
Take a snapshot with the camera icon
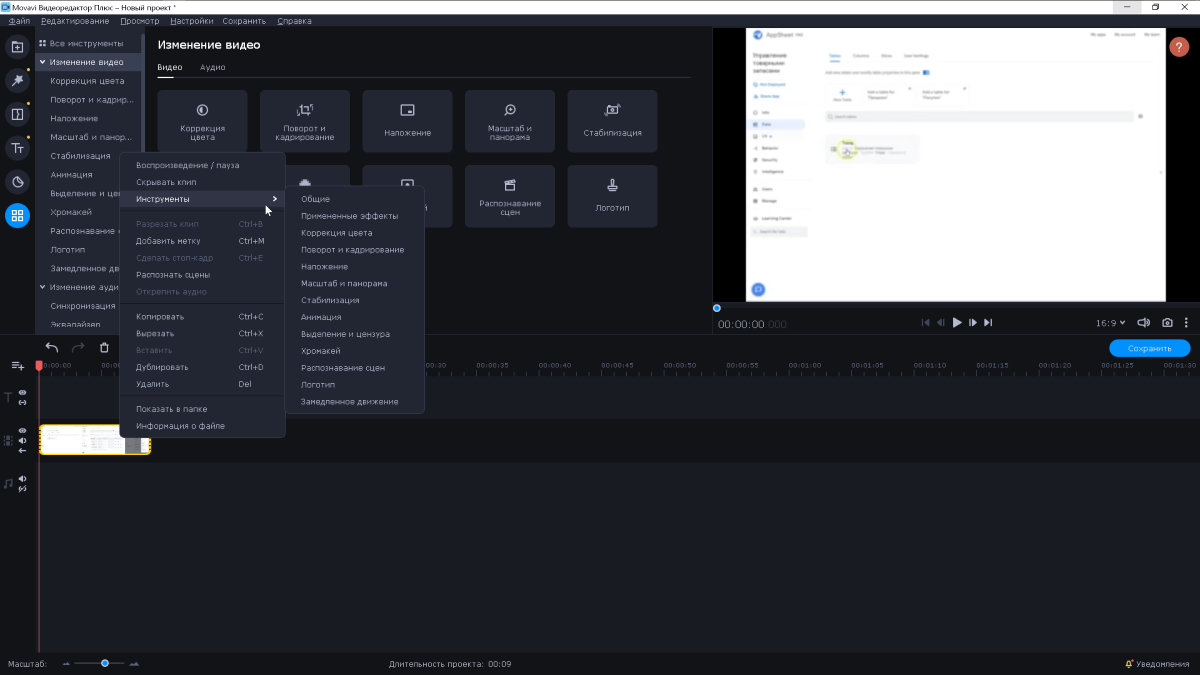(1167, 323)
